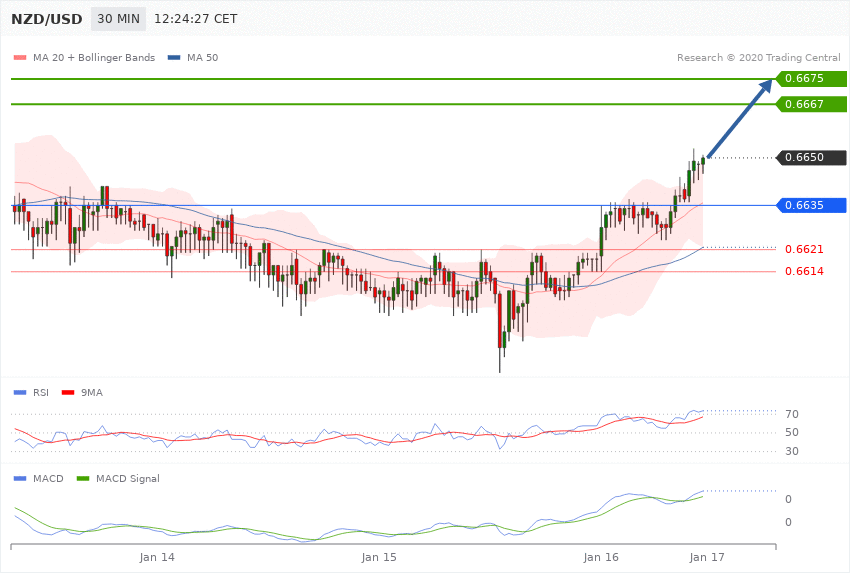Select the 0.6675 green resistance label

pyautogui.click(x=812, y=79)
